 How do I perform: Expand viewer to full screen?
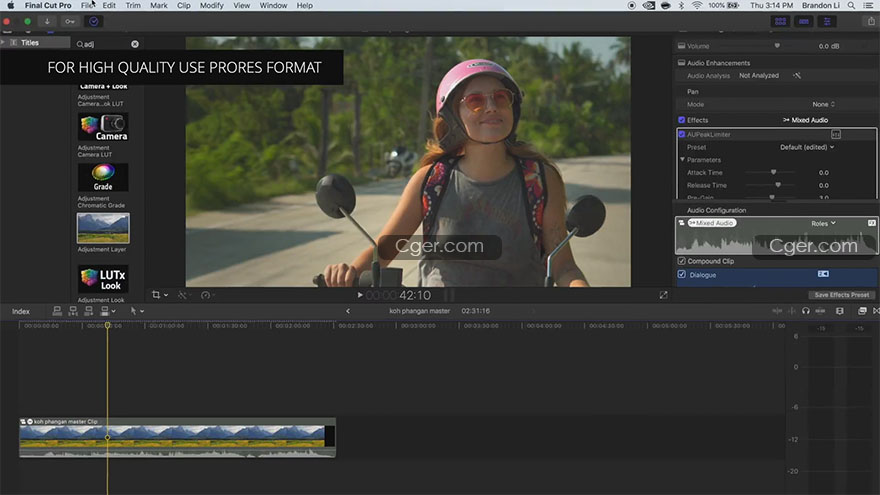(663, 295)
